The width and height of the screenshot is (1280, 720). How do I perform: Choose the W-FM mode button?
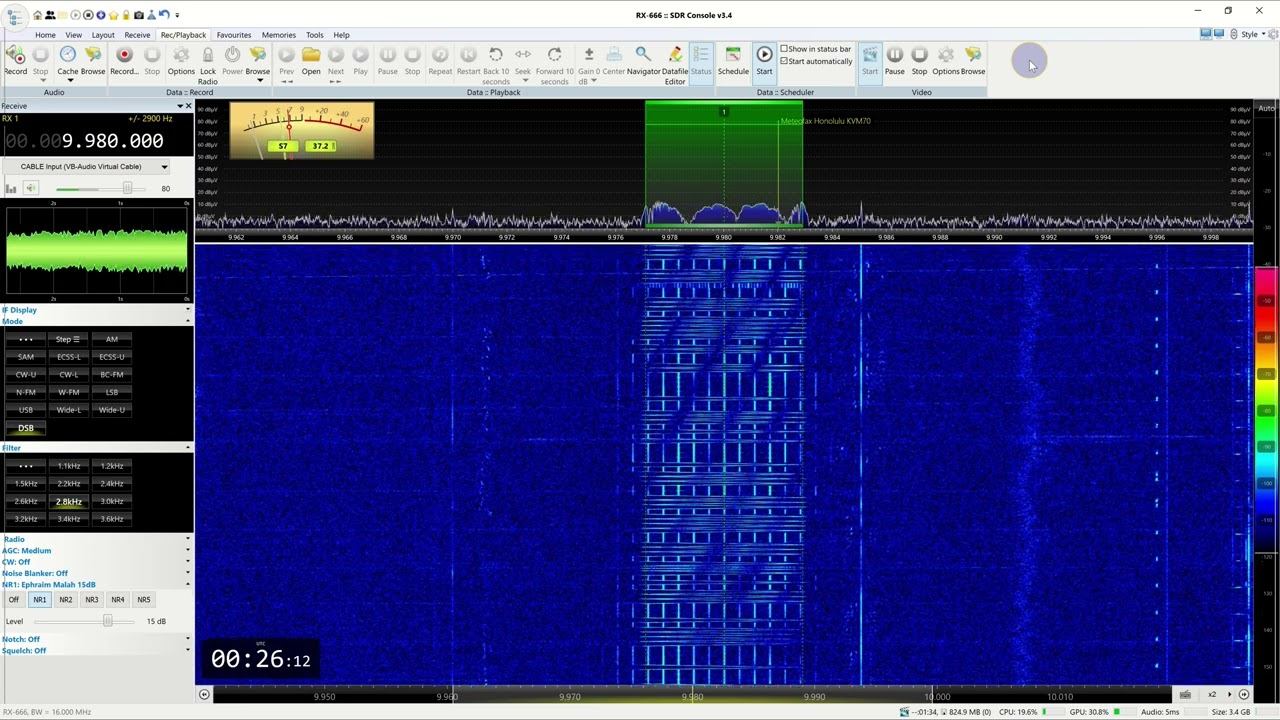coord(69,392)
